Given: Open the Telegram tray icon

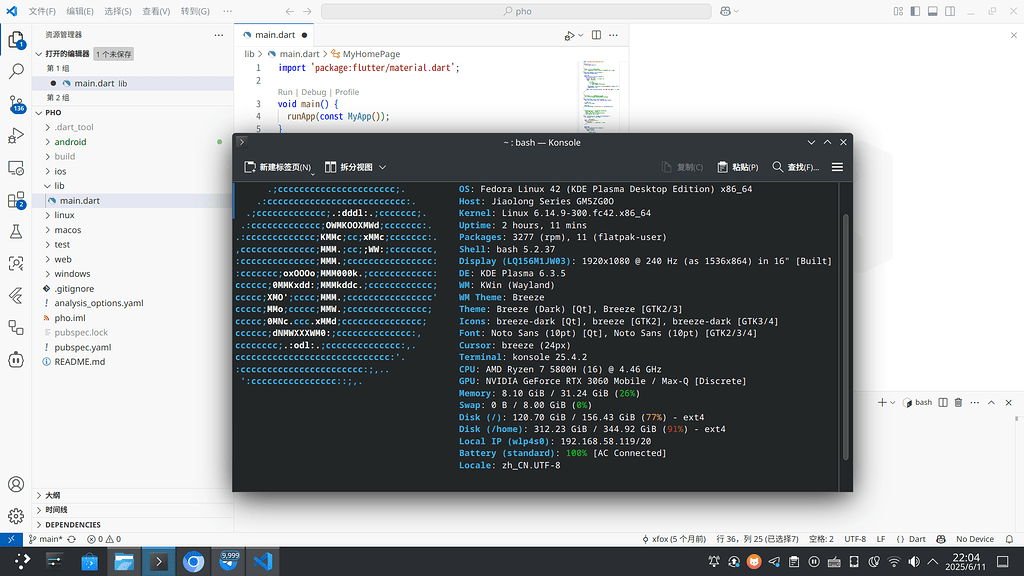Looking at the screenshot, I should (x=774, y=562).
